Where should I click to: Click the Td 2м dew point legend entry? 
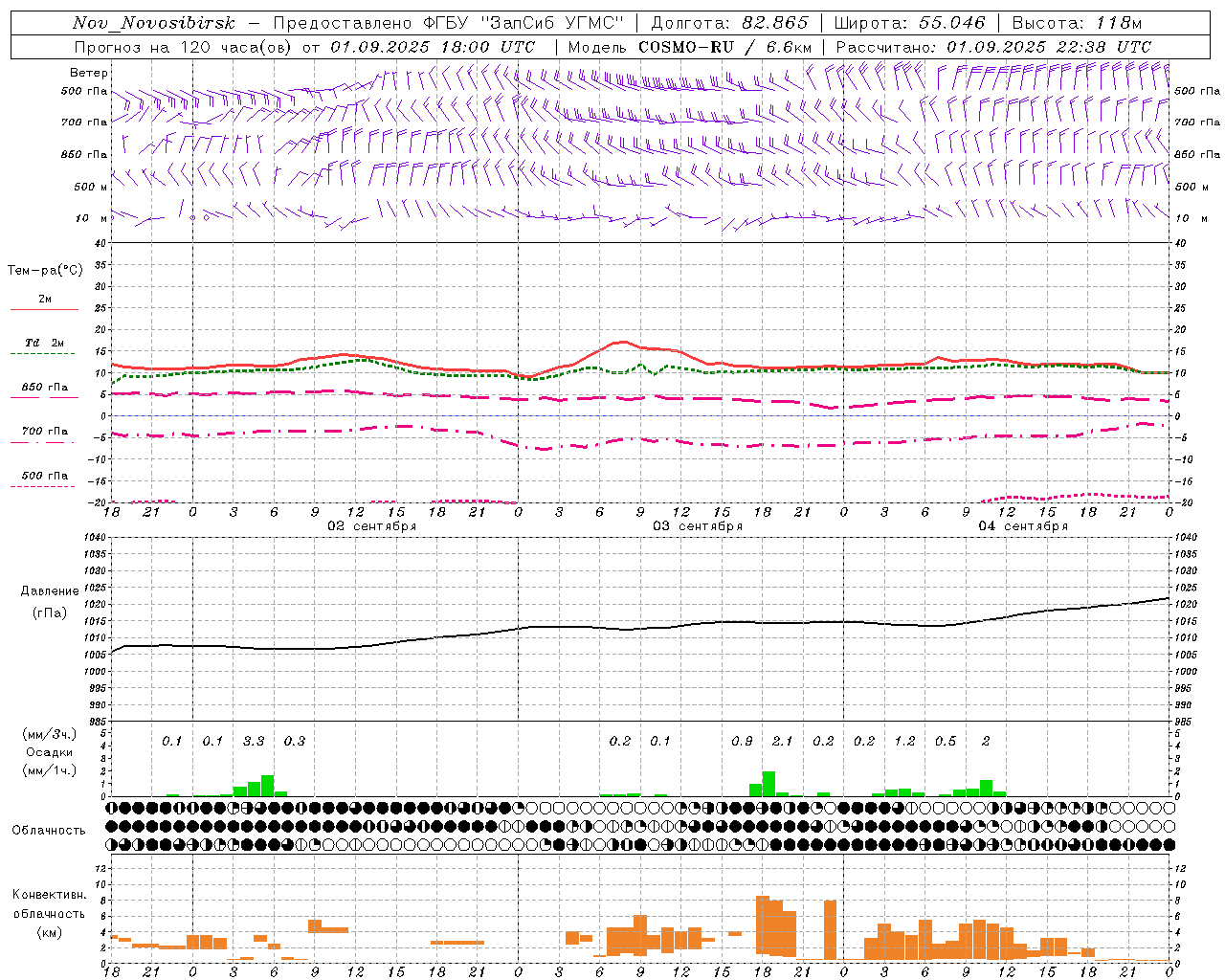tap(44, 343)
